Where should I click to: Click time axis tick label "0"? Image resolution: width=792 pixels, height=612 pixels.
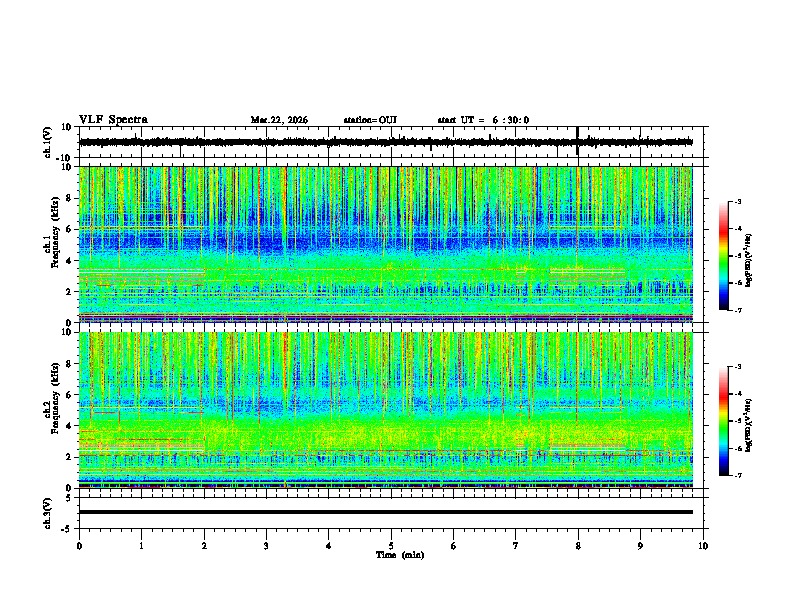click(79, 546)
